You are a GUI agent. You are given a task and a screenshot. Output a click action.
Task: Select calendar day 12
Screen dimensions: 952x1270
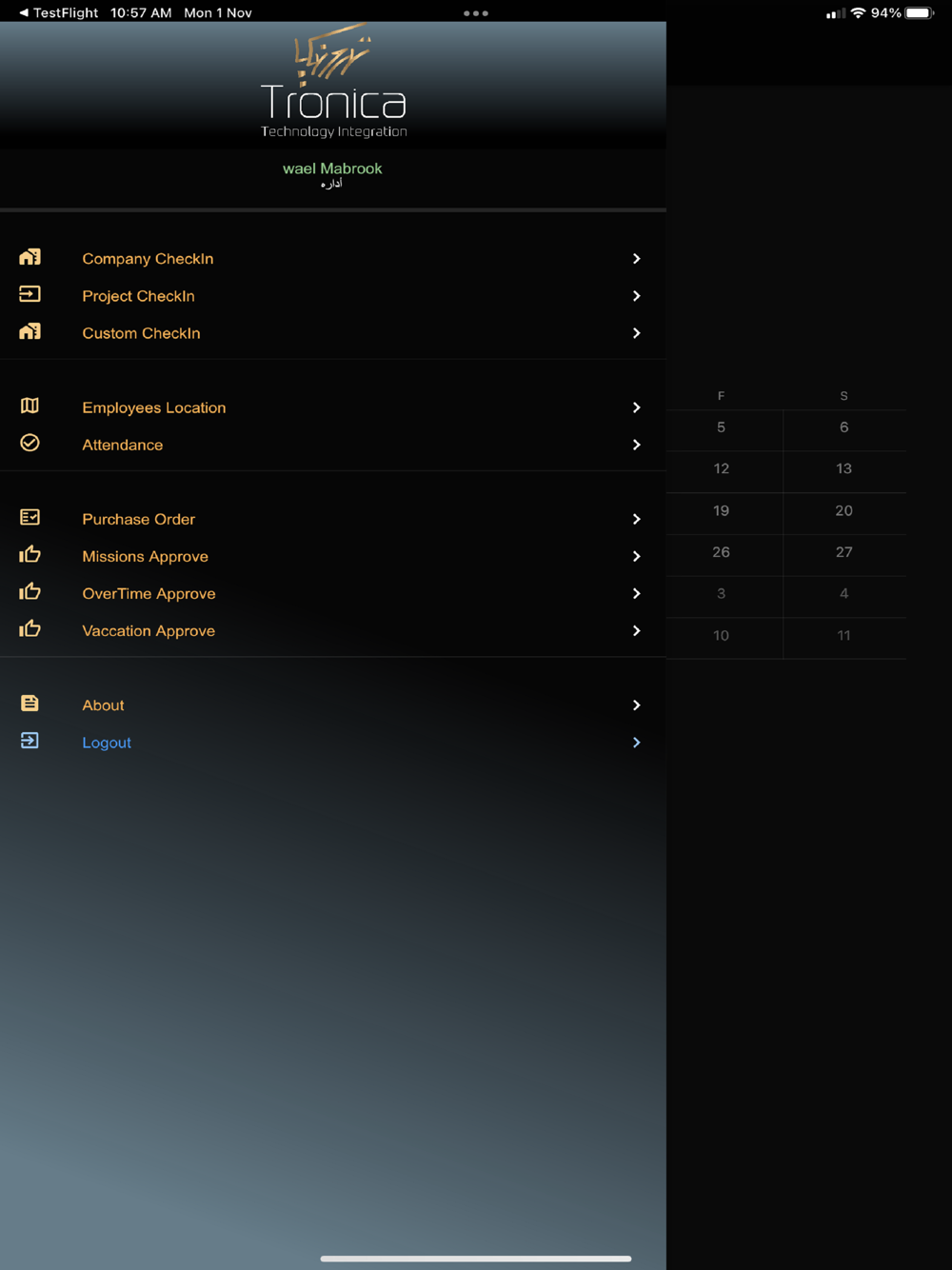pos(722,468)
